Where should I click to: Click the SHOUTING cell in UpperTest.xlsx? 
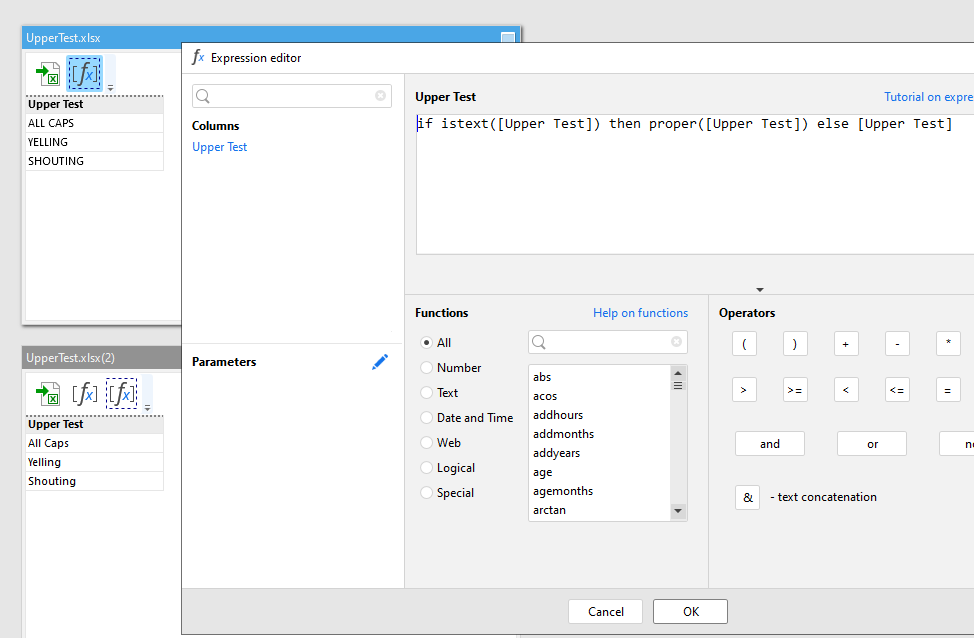[x=94, y=161]
